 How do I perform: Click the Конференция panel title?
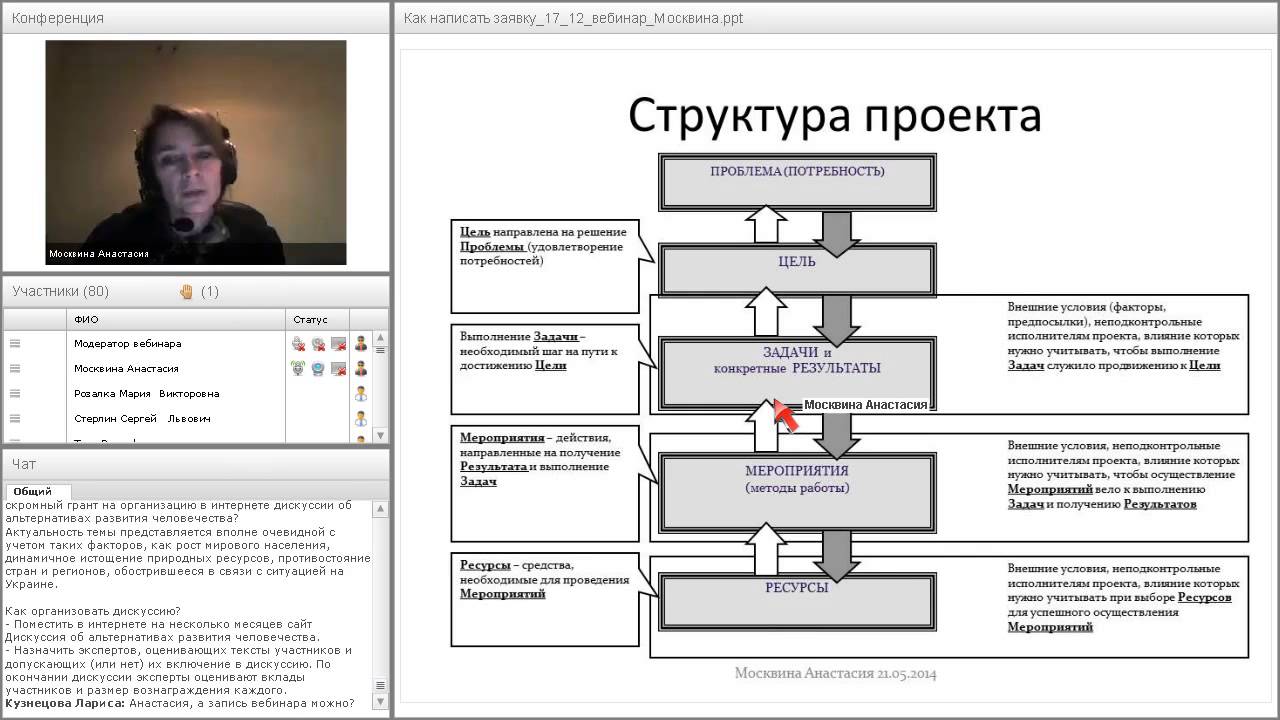58,18
